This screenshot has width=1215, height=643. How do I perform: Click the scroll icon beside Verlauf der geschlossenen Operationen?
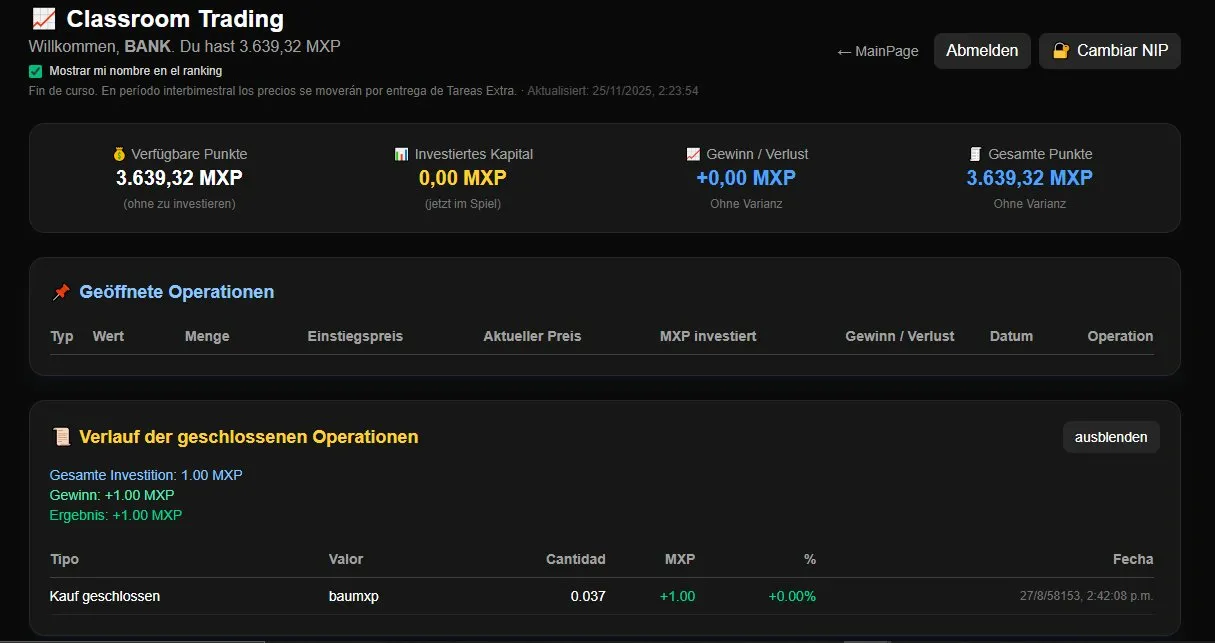click(x=61, y=437)
